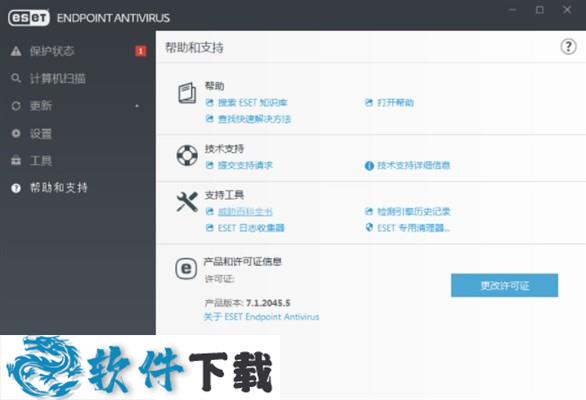Image resolution: width=586 pixels, height=400 pixels.
Task: Click the 许可证: label
Action: pos(220,279)
